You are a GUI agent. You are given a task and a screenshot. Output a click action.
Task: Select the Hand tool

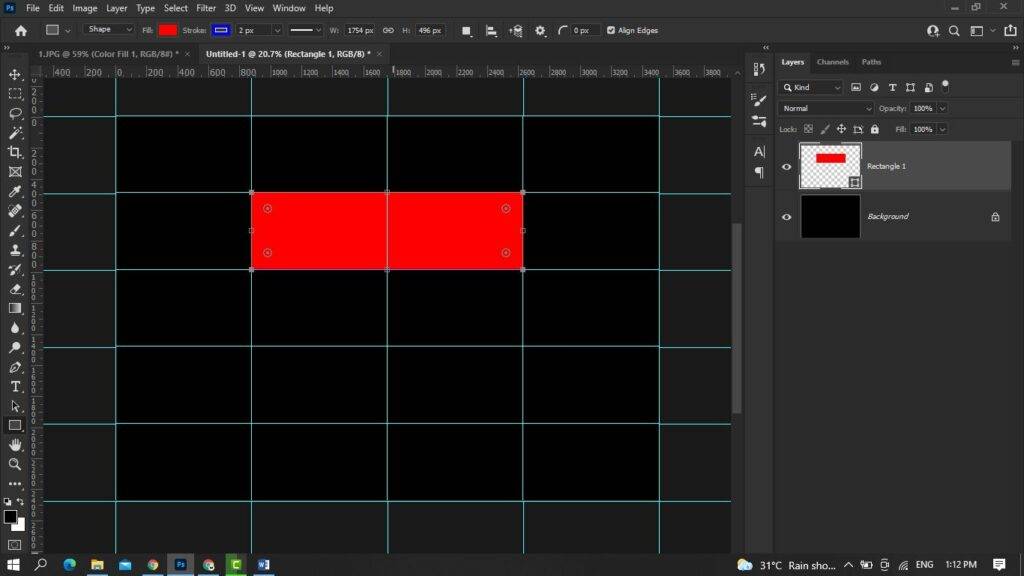click(x=15, y=445)
